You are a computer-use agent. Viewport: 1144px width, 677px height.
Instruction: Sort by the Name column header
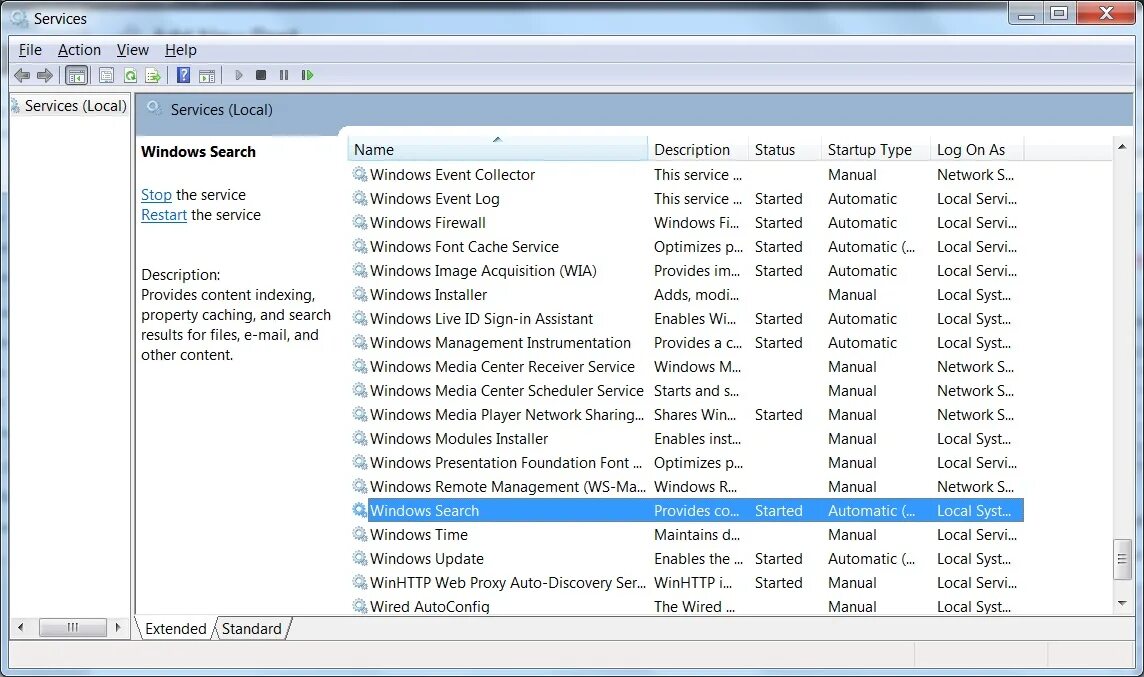point(498,150)
